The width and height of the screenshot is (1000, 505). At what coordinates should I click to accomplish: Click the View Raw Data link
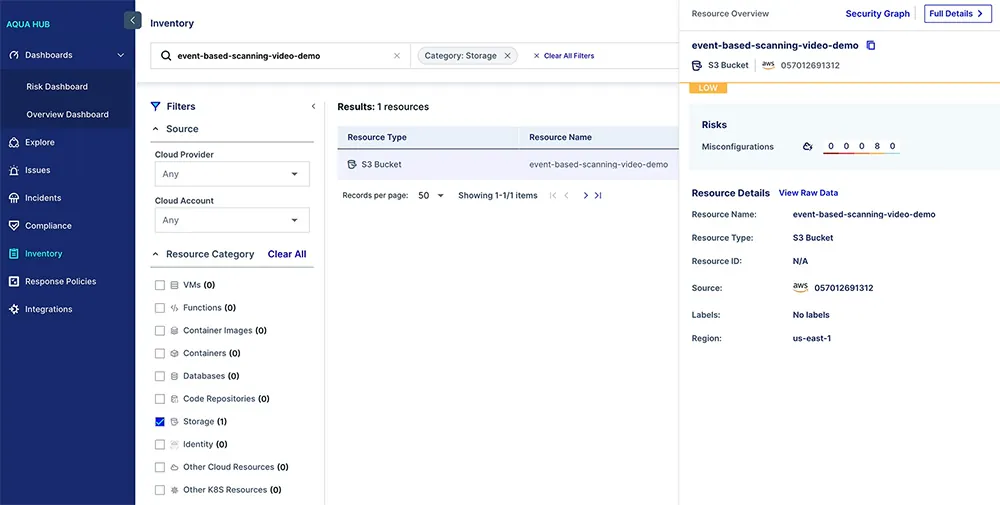[x=808, y=193]
